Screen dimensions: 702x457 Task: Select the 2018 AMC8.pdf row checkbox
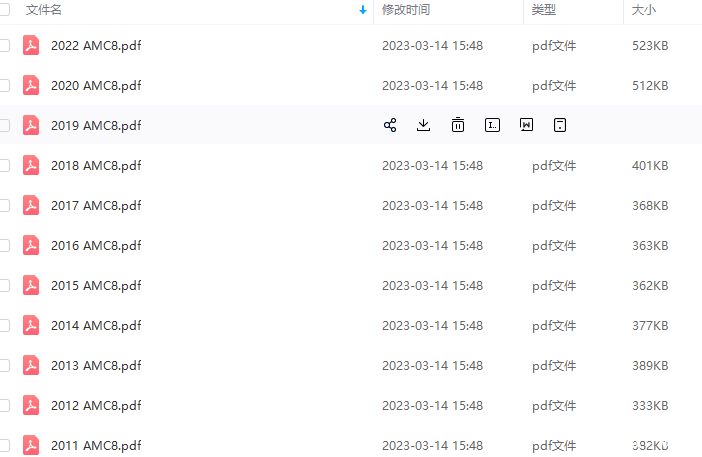coord(4,166)
